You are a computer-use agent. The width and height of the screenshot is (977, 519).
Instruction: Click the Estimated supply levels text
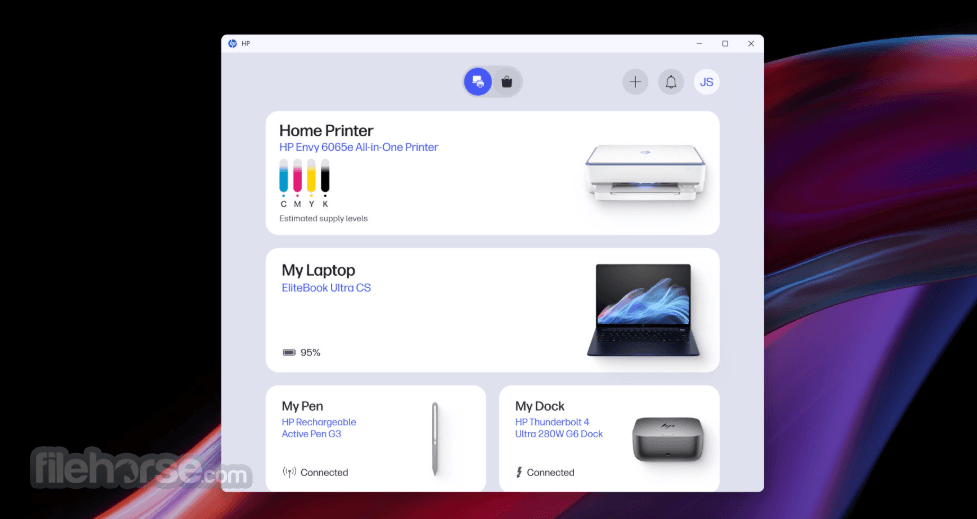(x=323, y=219)
